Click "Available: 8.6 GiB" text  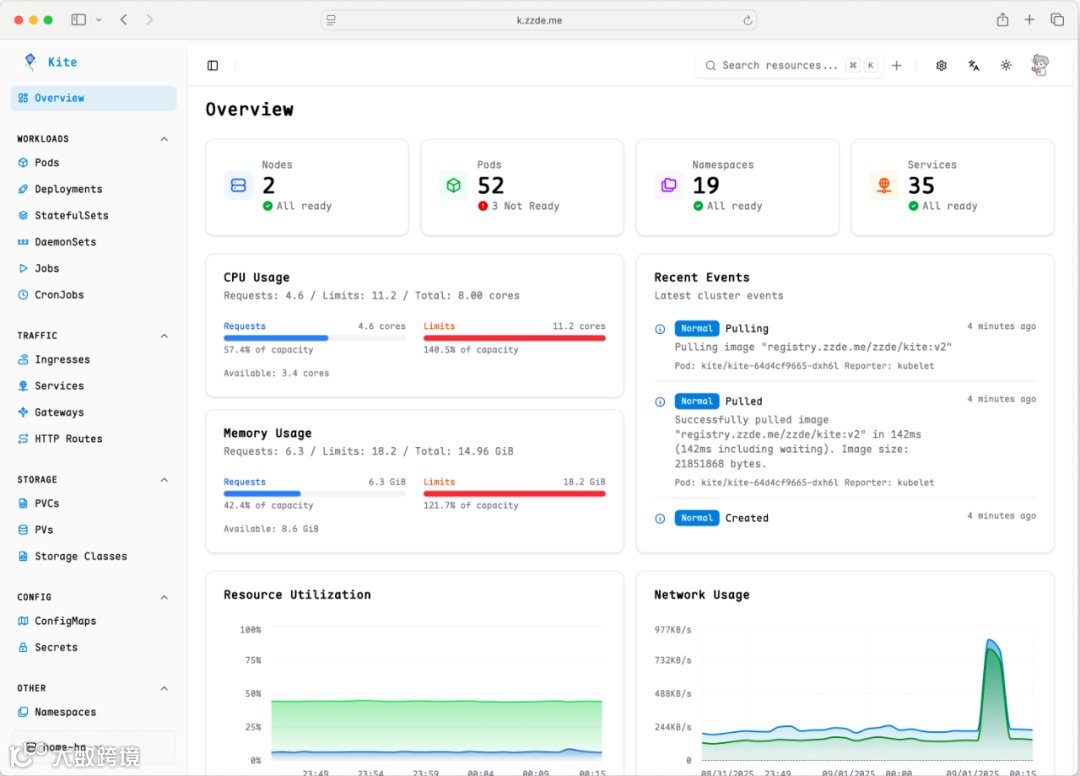pyautogui.click(x=271, y=529)
